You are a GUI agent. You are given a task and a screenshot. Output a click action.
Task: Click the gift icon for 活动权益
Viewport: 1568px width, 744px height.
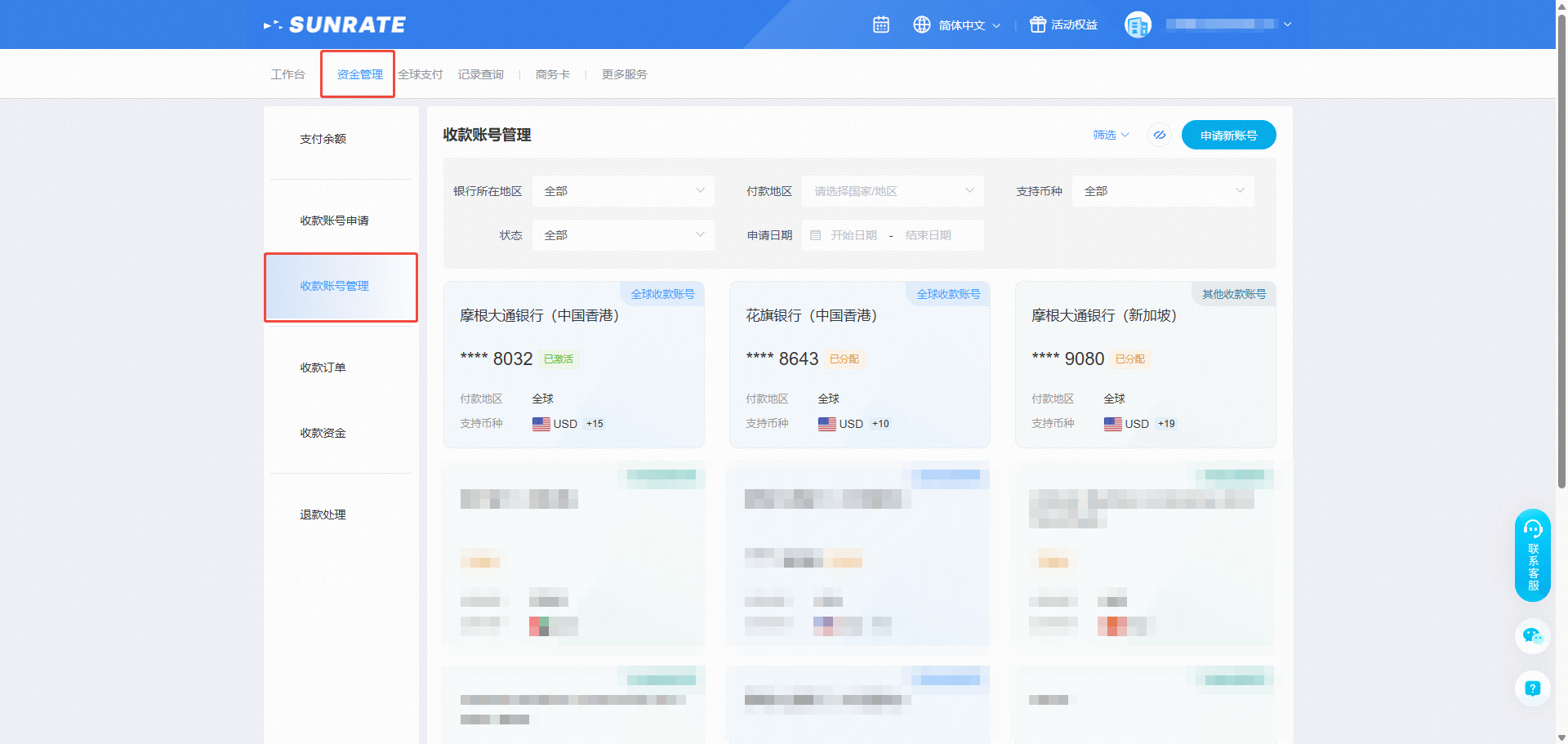click(1037, 25)
